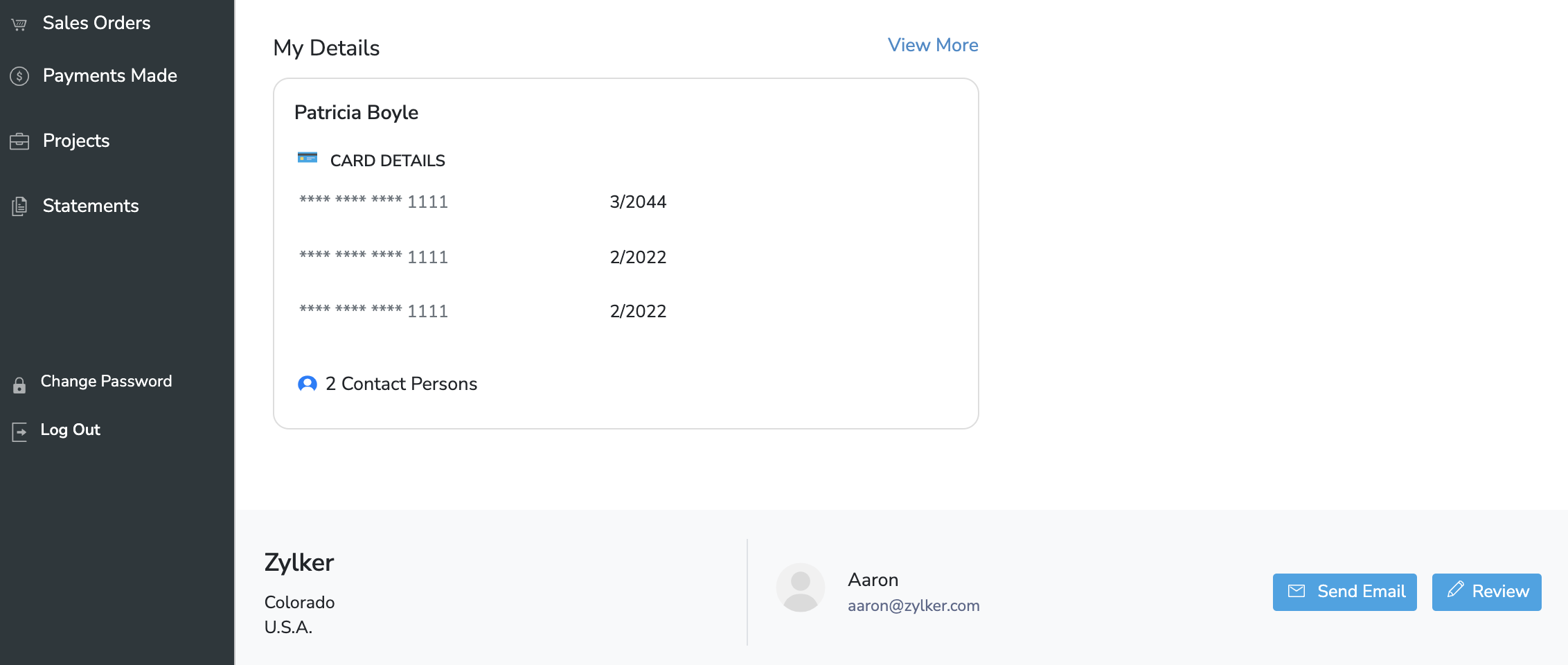Click the pencil icon inside Review button

pyautogui.click(x=1456, y=591)
